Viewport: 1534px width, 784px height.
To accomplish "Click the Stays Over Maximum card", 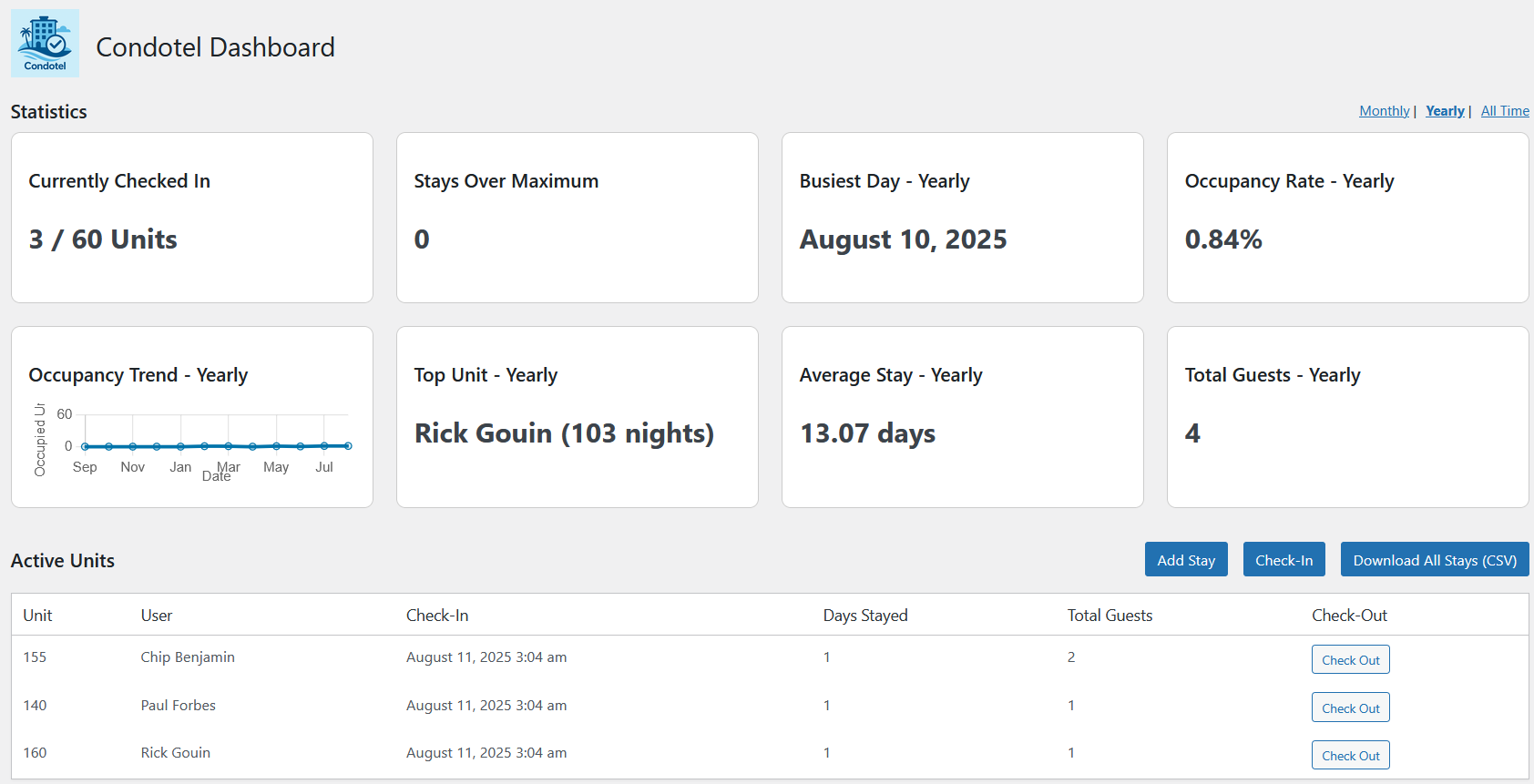I will (x=578, y=218).
